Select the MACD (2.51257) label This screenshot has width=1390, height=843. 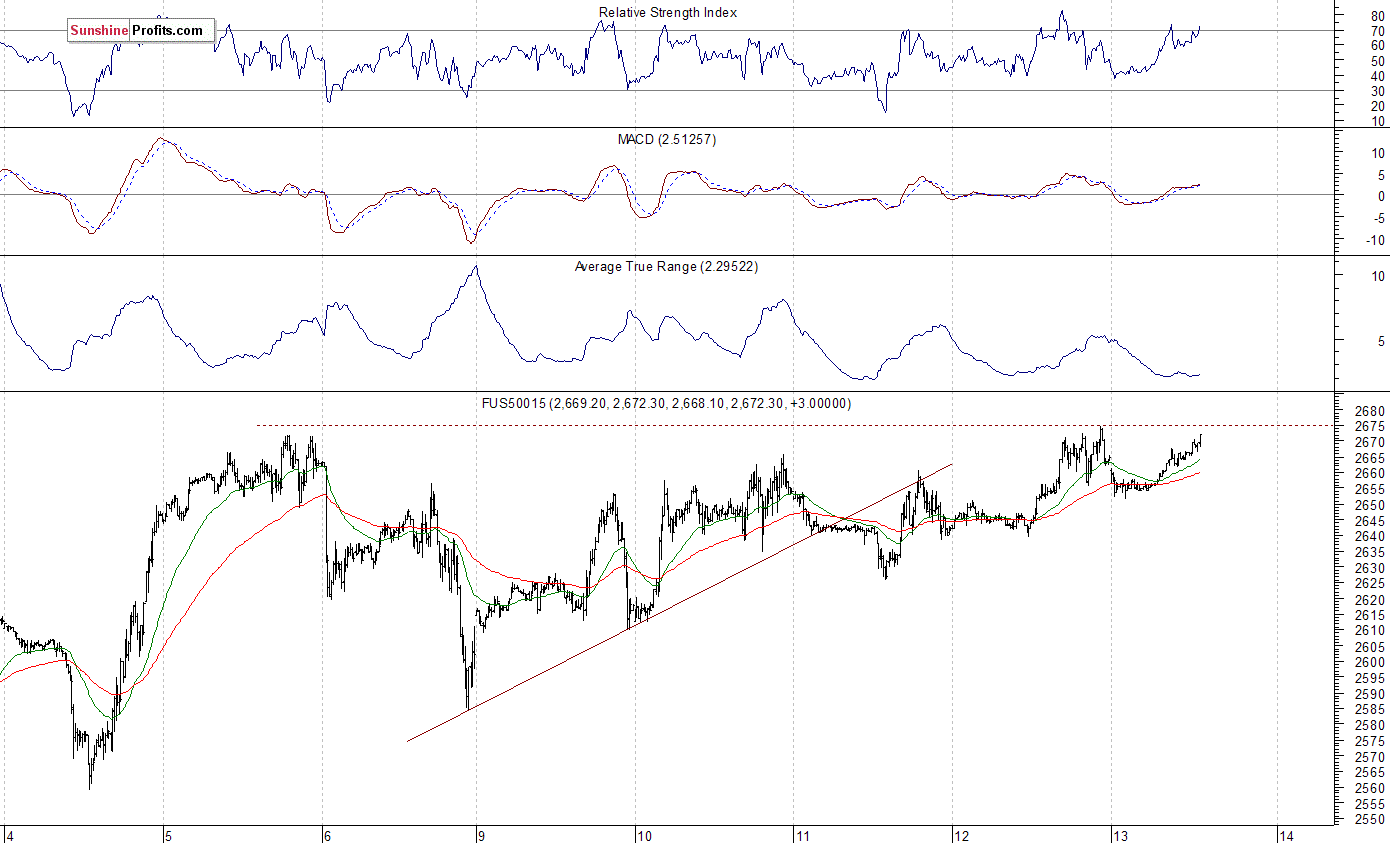tap(667, 140)
